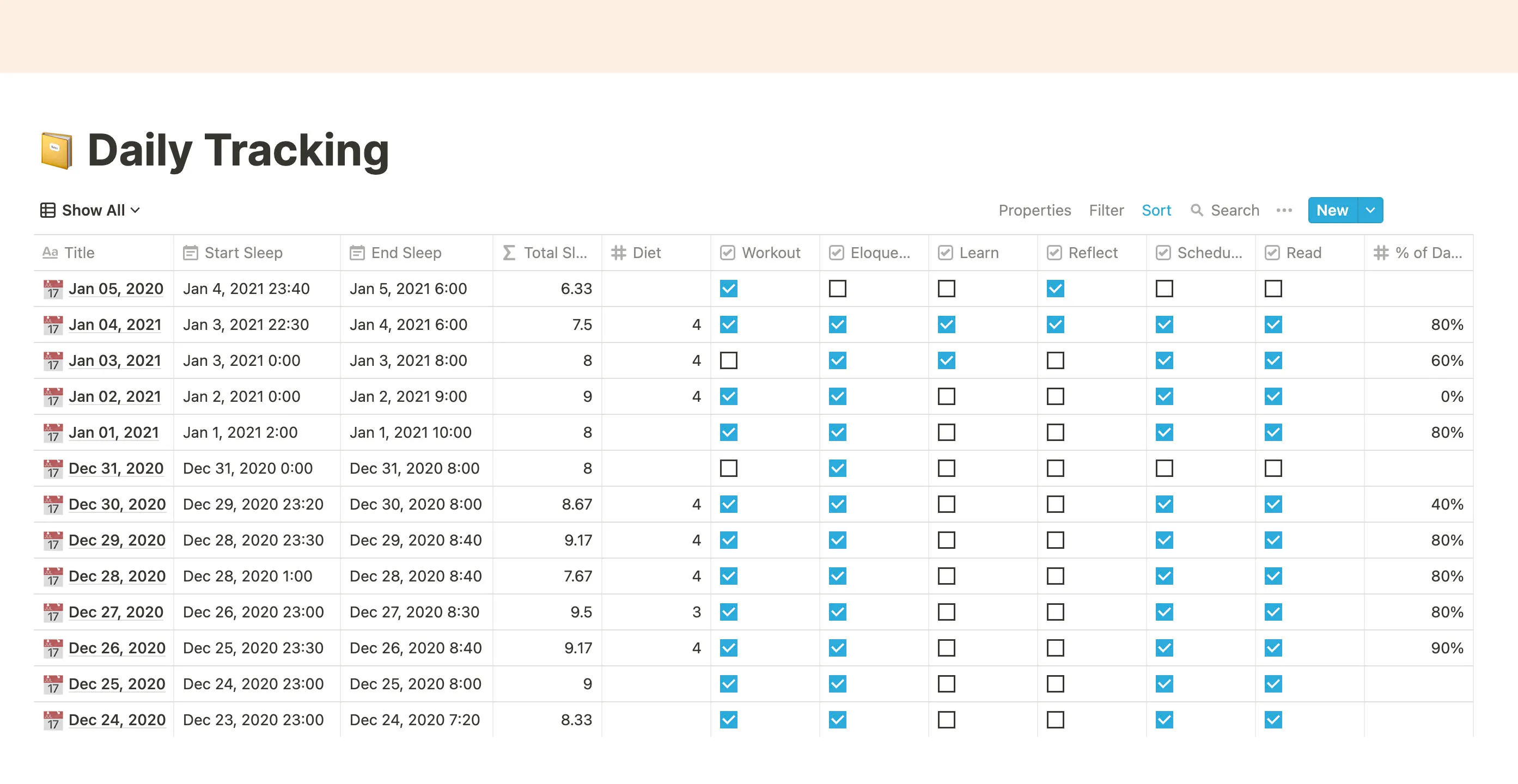
Task: Click the Aa icon in the Title column header
Action: 52,253
